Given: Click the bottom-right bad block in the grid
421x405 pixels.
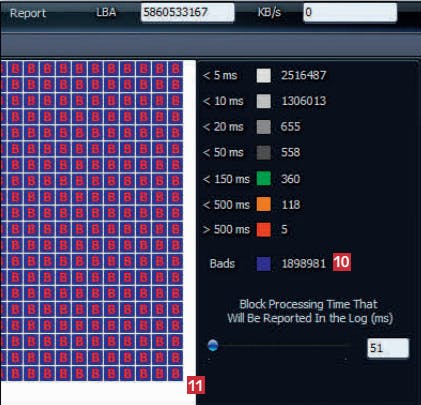Looking at the screenshot, I should tap(176, 373).
